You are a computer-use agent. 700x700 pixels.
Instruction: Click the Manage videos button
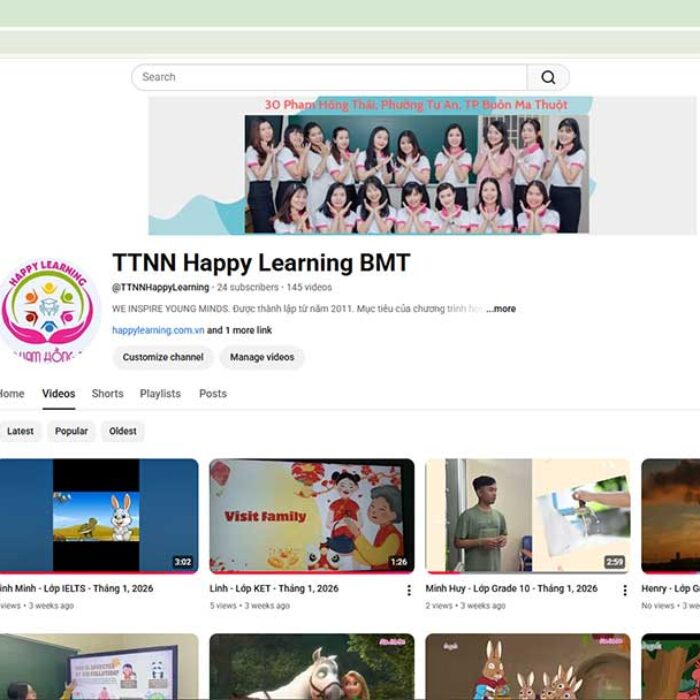click(x=262, y=357)
